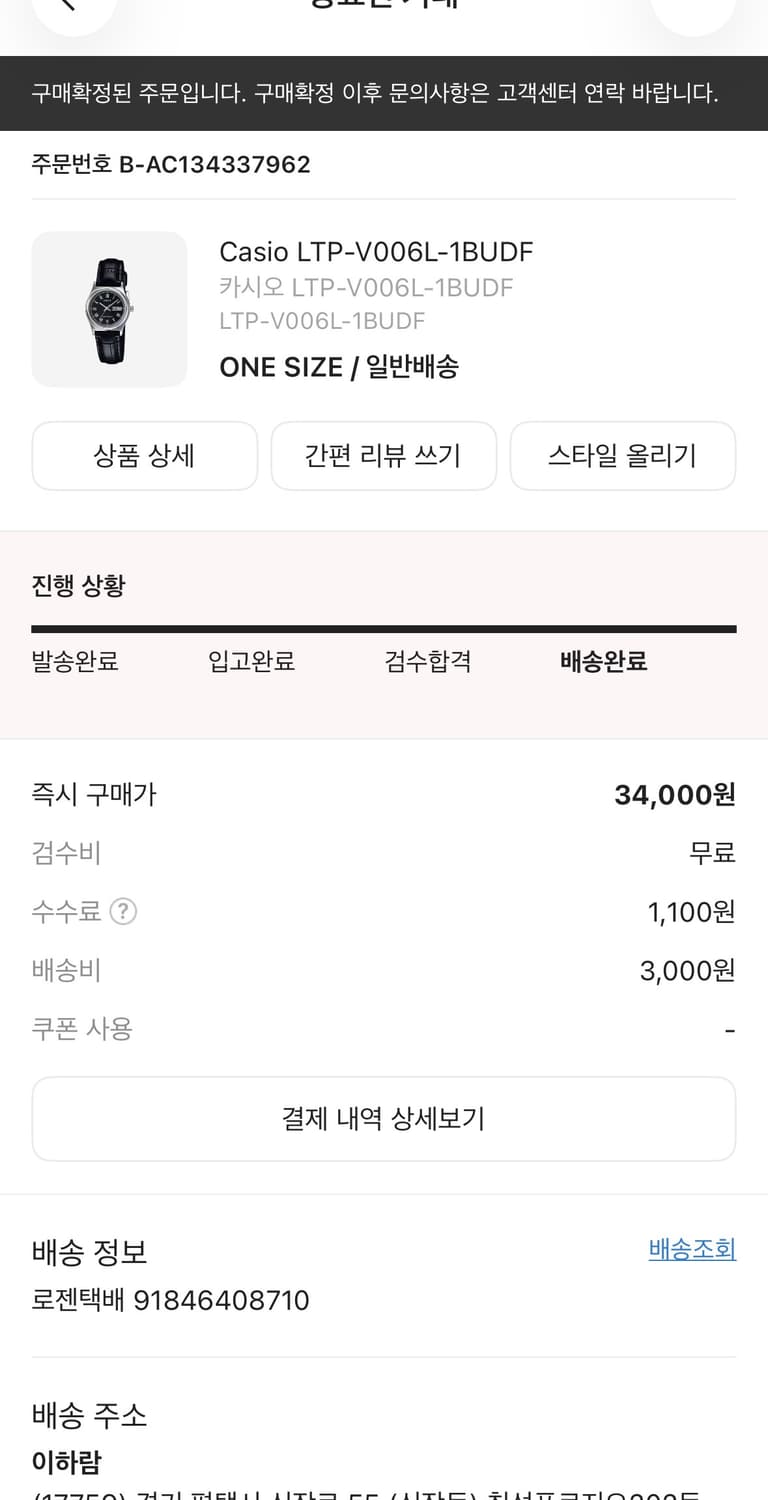Select the 입고완료 progress step
Image resolution: width=768 pixels, height=1500 pixels.
pyautogui.click(x=251, y=661)
